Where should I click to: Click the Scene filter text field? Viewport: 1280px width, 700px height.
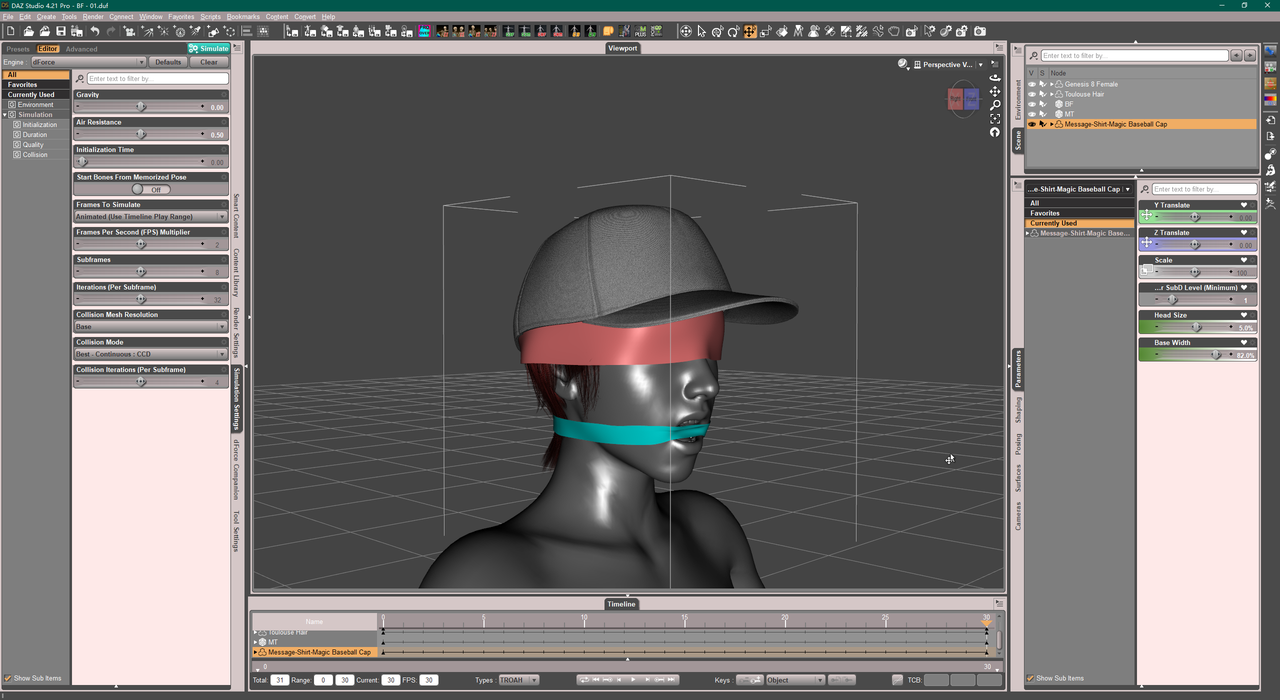coord(1135,56)
